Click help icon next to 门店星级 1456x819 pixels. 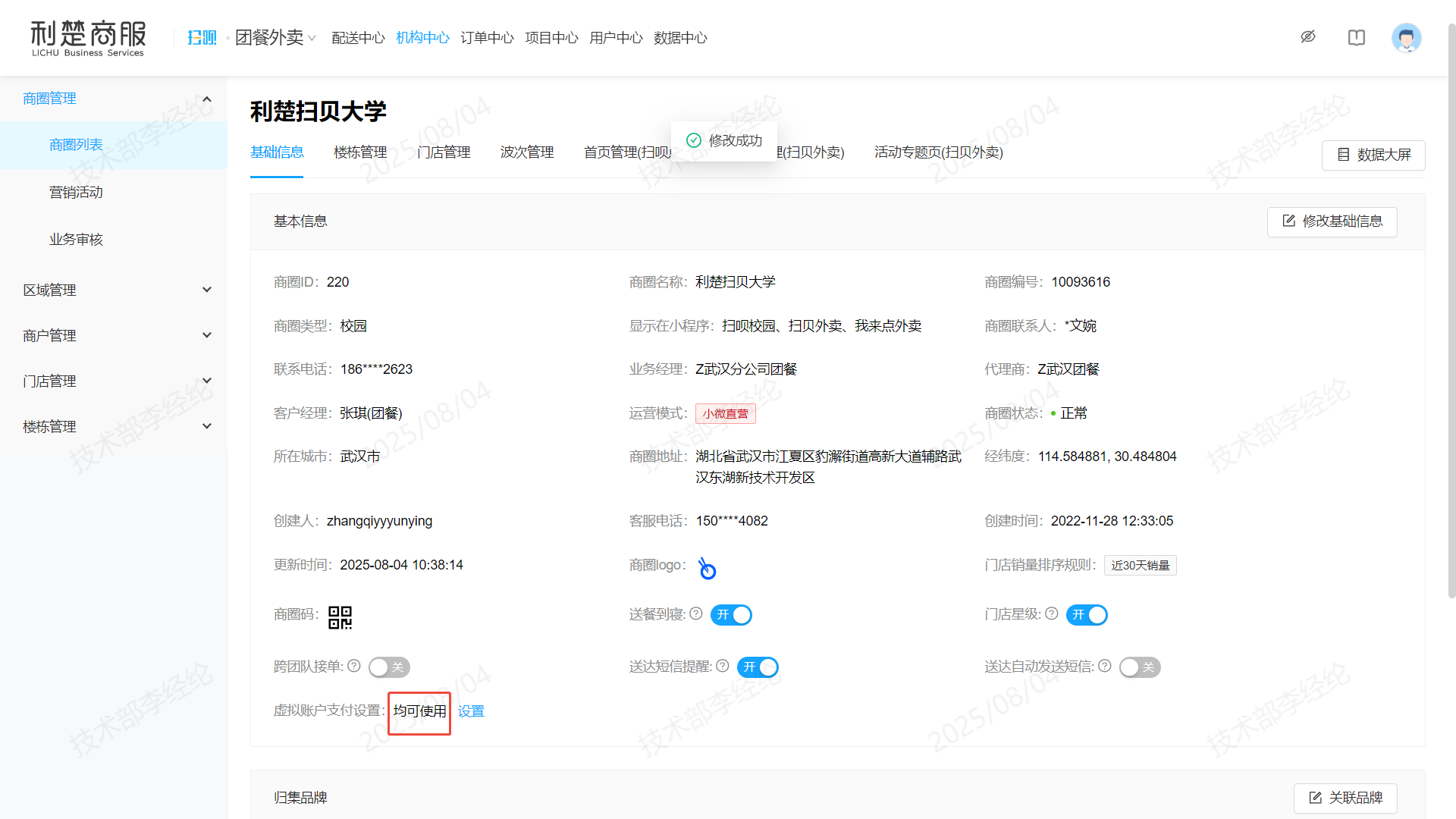1052,613
